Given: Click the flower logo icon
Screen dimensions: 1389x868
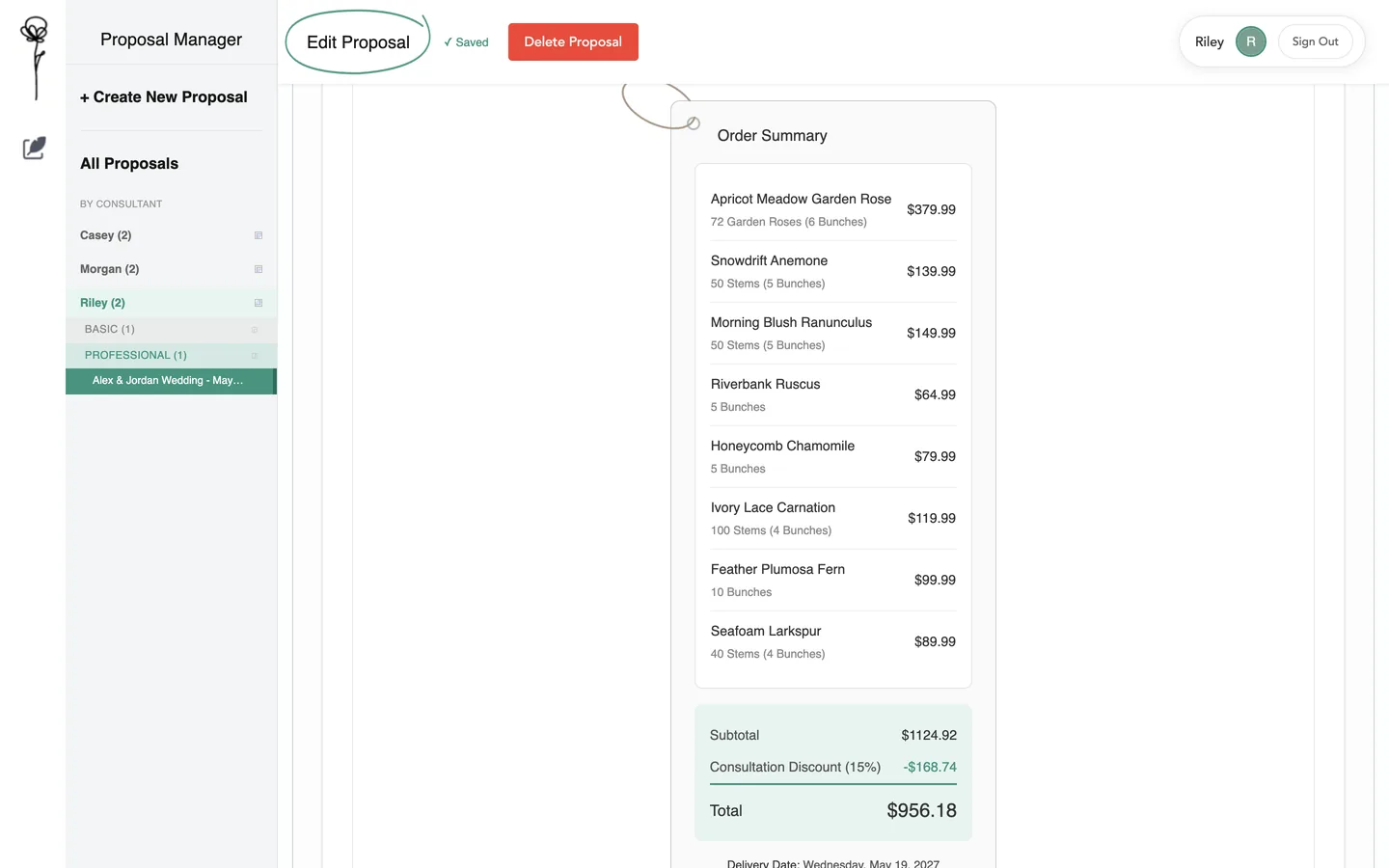Looking at the screenshot, I should point(35,58).
